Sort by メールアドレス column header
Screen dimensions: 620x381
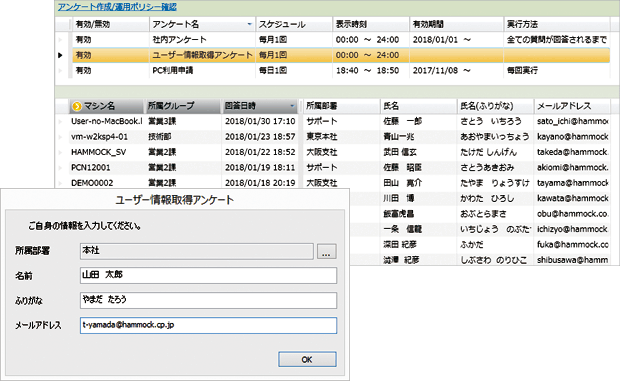point(572,106)
